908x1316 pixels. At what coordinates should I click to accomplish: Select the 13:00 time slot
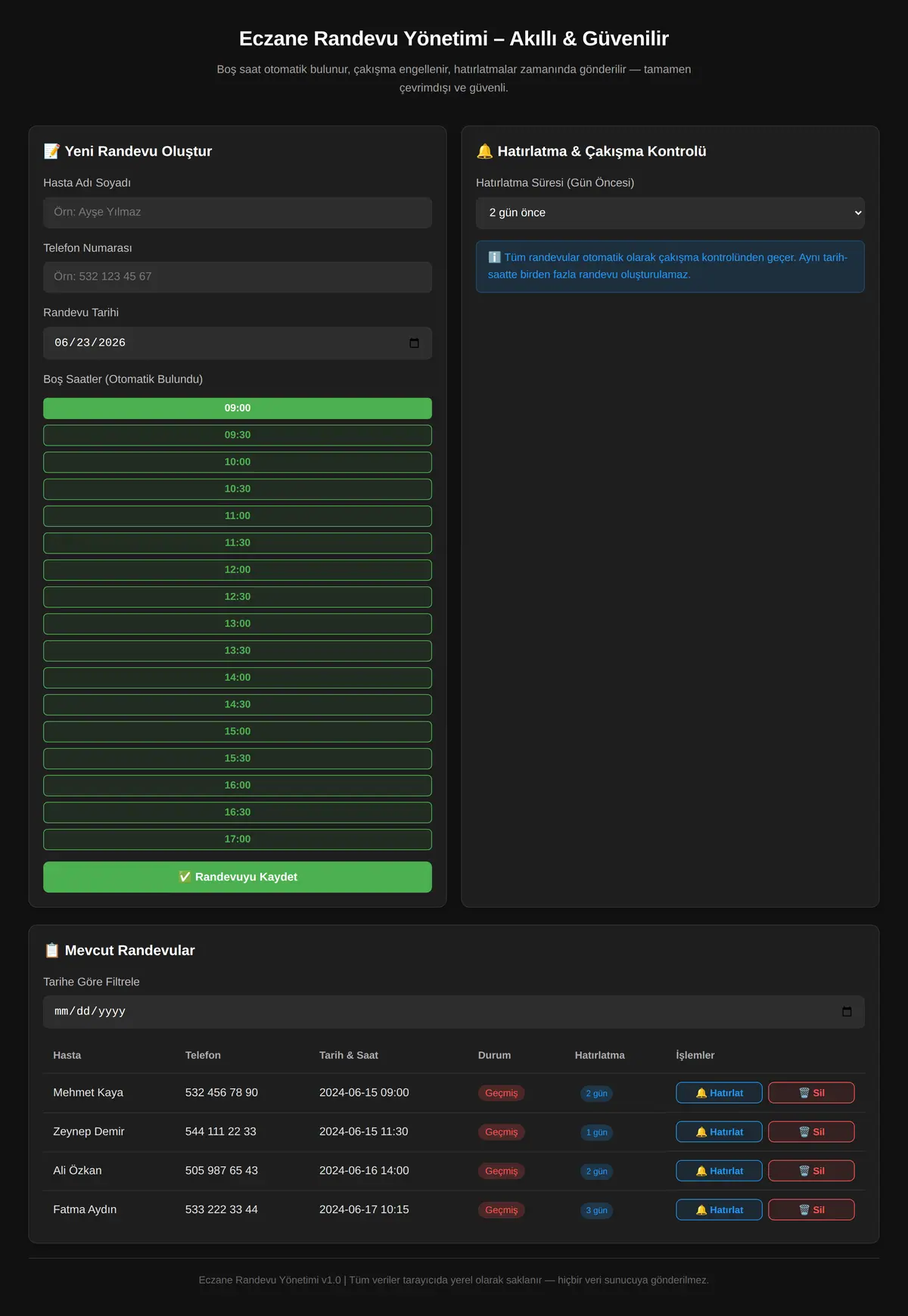(238, 624)
